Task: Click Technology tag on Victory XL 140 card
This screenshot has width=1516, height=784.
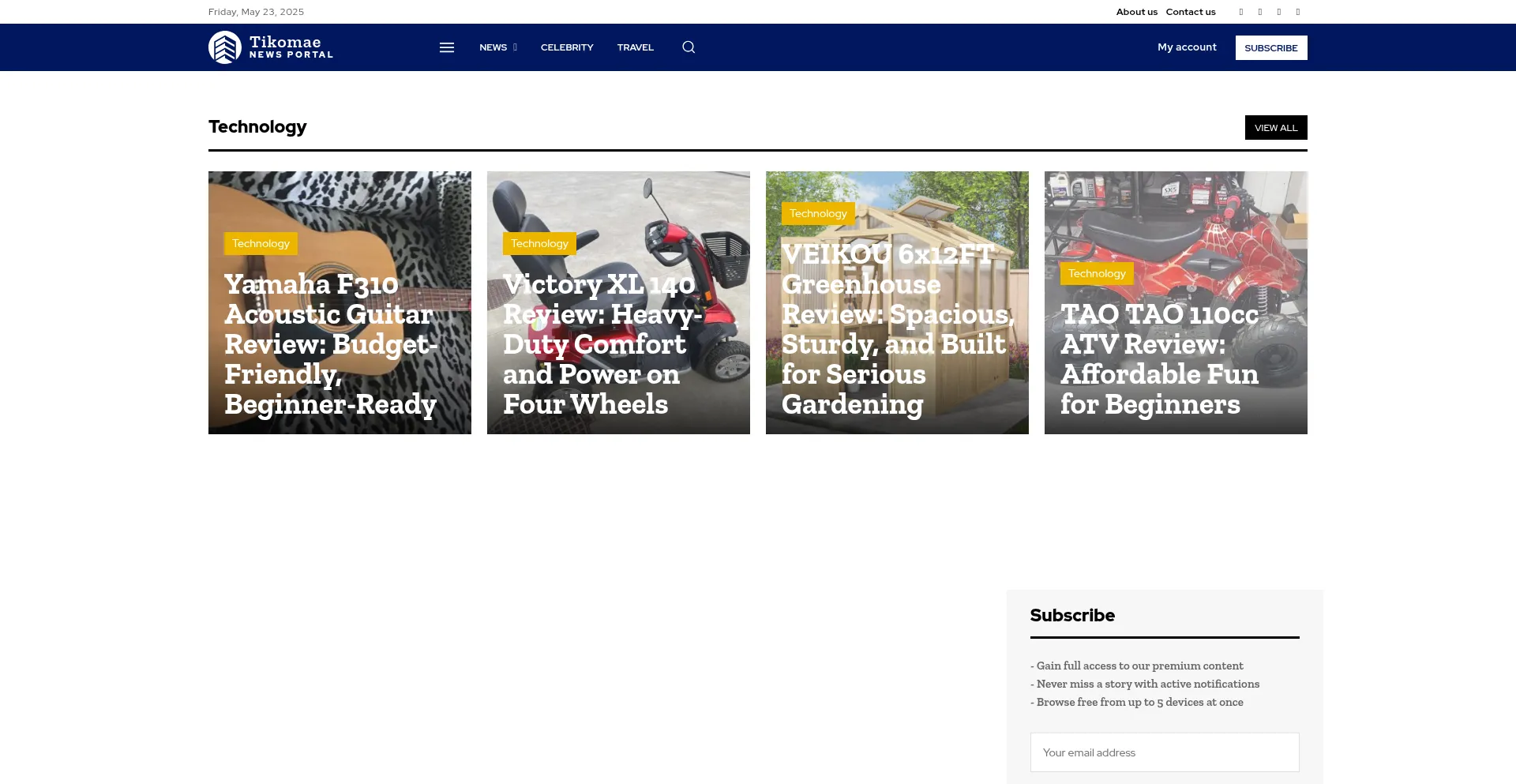Action: pyautogui.click(x=539, y=244)
